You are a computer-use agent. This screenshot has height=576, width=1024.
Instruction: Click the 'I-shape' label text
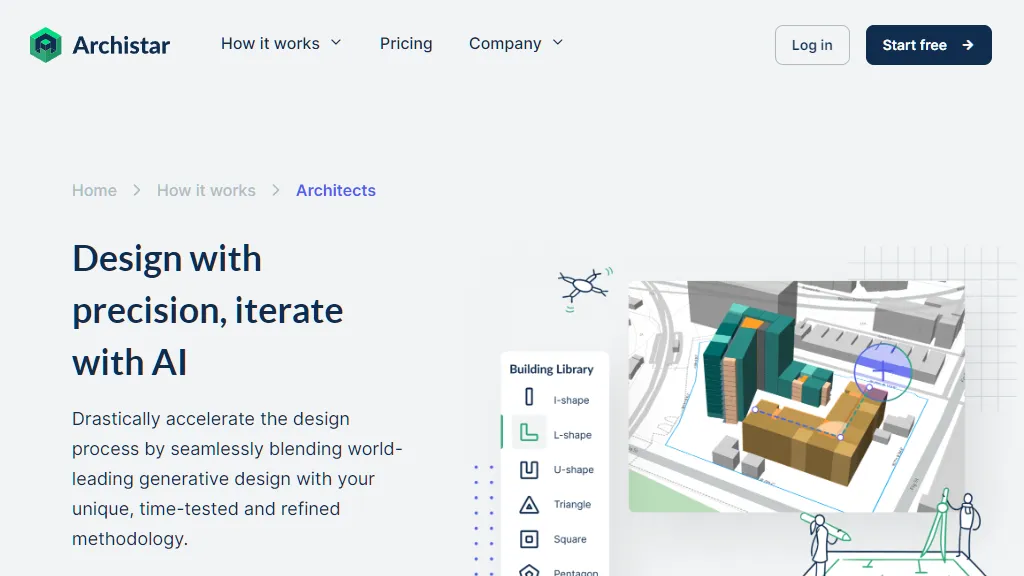tap(571, 400)
